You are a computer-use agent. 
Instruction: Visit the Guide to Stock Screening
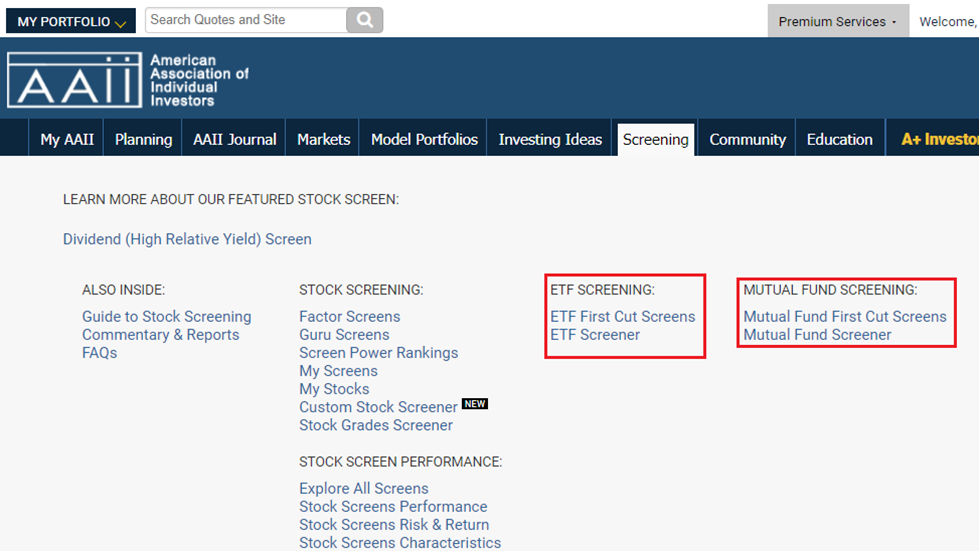(x=166, y=316)
